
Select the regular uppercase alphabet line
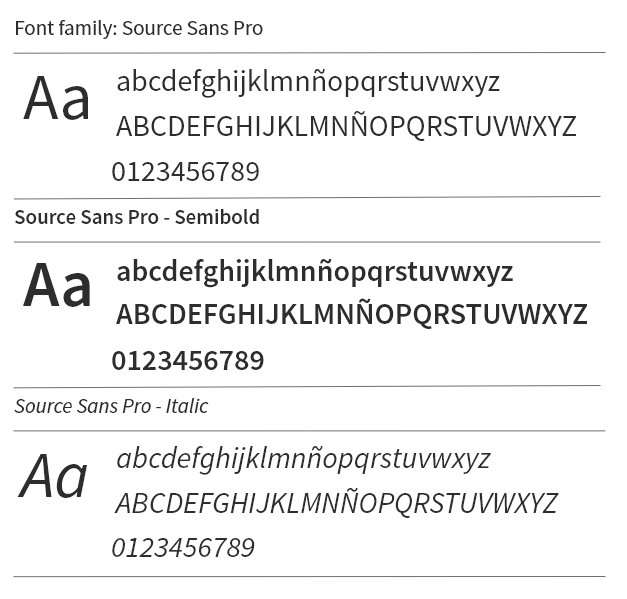coord(346,124)
